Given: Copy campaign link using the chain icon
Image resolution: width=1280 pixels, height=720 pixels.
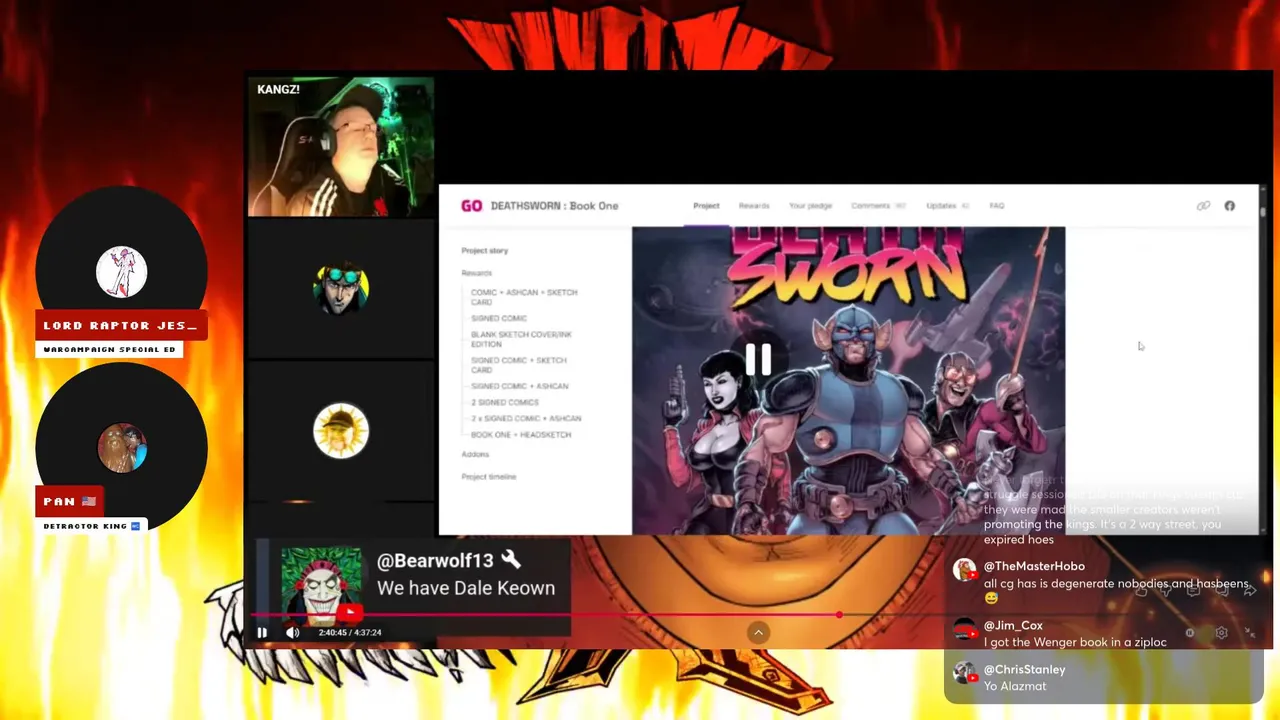Looking at the screenshot, I should click(1203, 206).
